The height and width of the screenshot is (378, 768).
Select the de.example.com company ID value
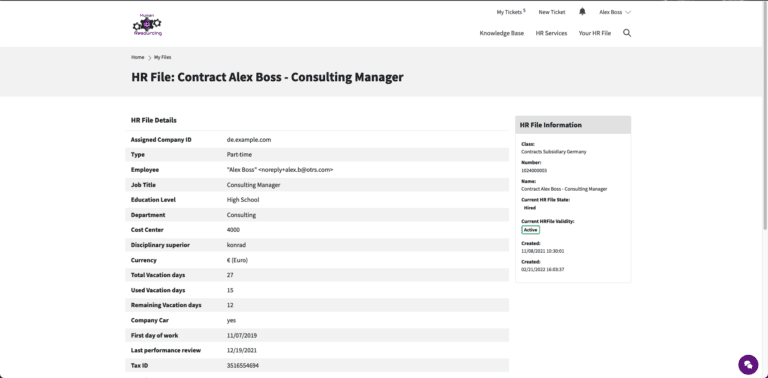click(x=249, y=140)
